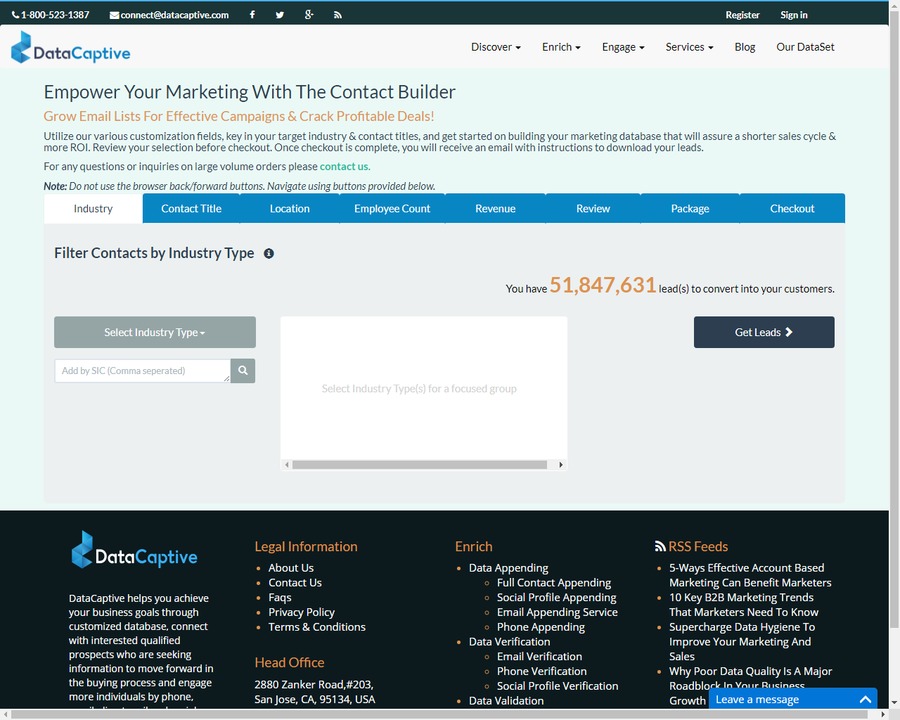Open the Contact Us footer link
This screenshot has height=720, width=900.
[295, 583]
